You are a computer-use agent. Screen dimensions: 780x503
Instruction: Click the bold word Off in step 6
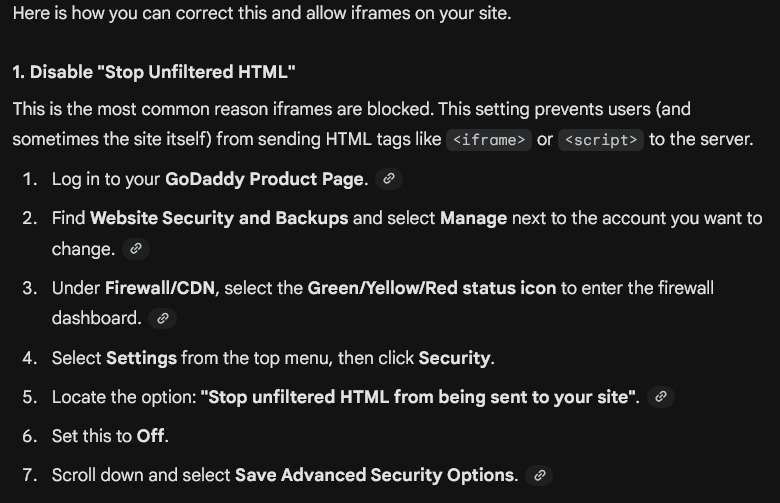[x=152, y=436]
